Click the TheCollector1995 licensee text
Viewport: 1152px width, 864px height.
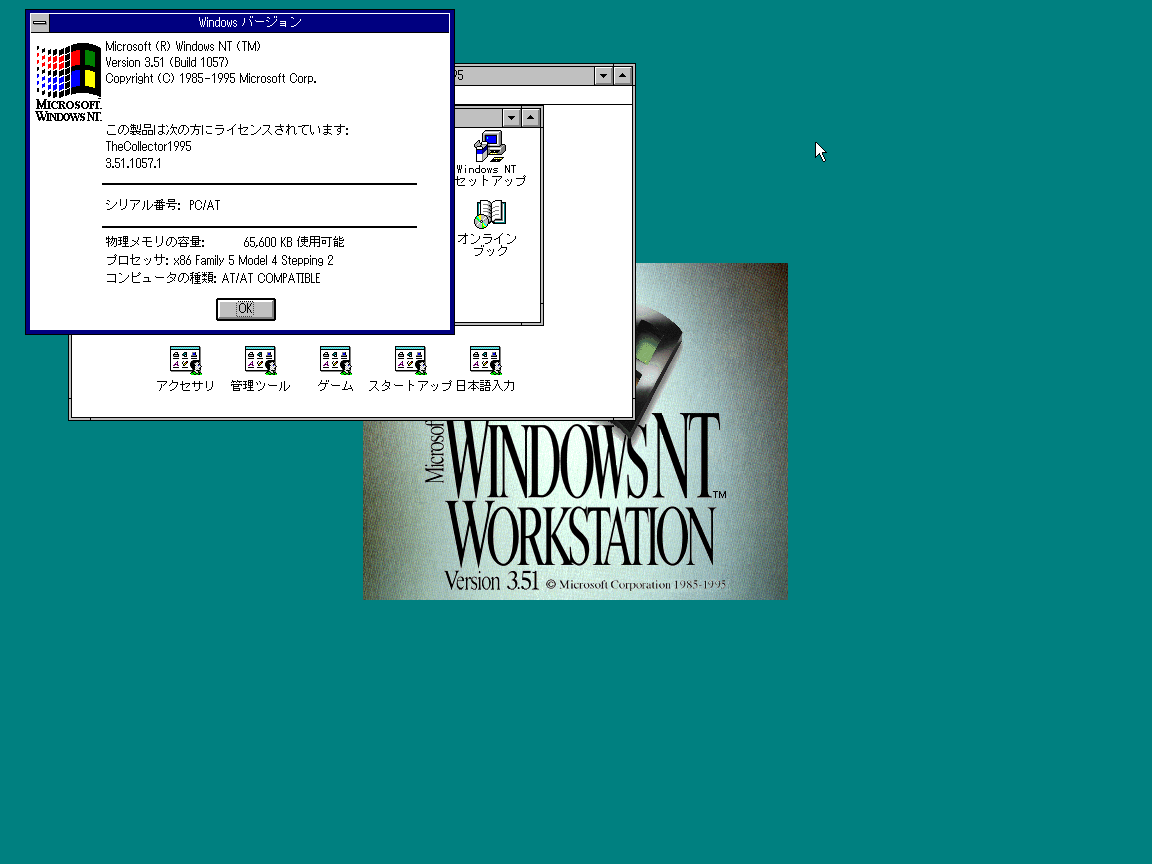(x=148, y=146)
